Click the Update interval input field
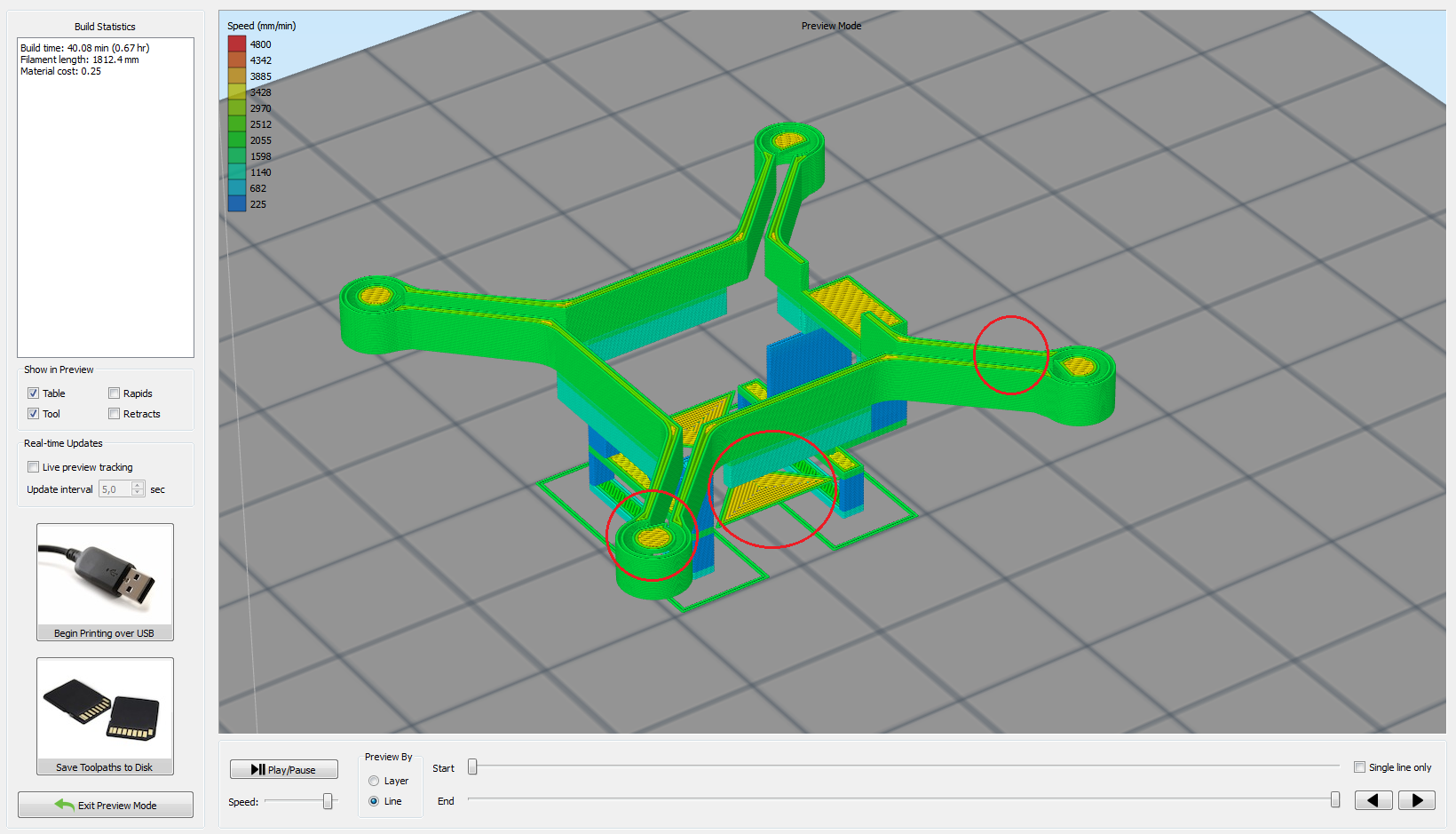The width and height of the screenshot is (1456, 834). point(115,489)
